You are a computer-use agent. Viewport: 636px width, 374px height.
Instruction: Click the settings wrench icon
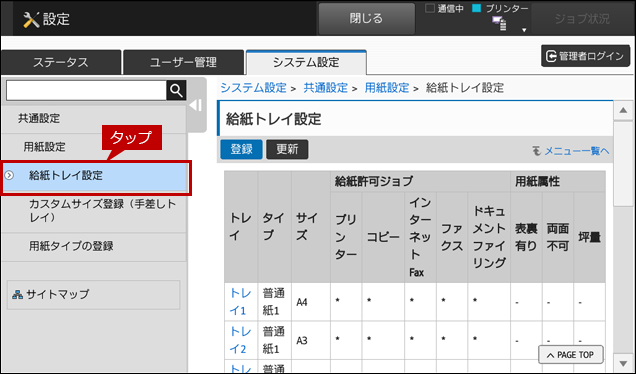[x=31, y=19]
